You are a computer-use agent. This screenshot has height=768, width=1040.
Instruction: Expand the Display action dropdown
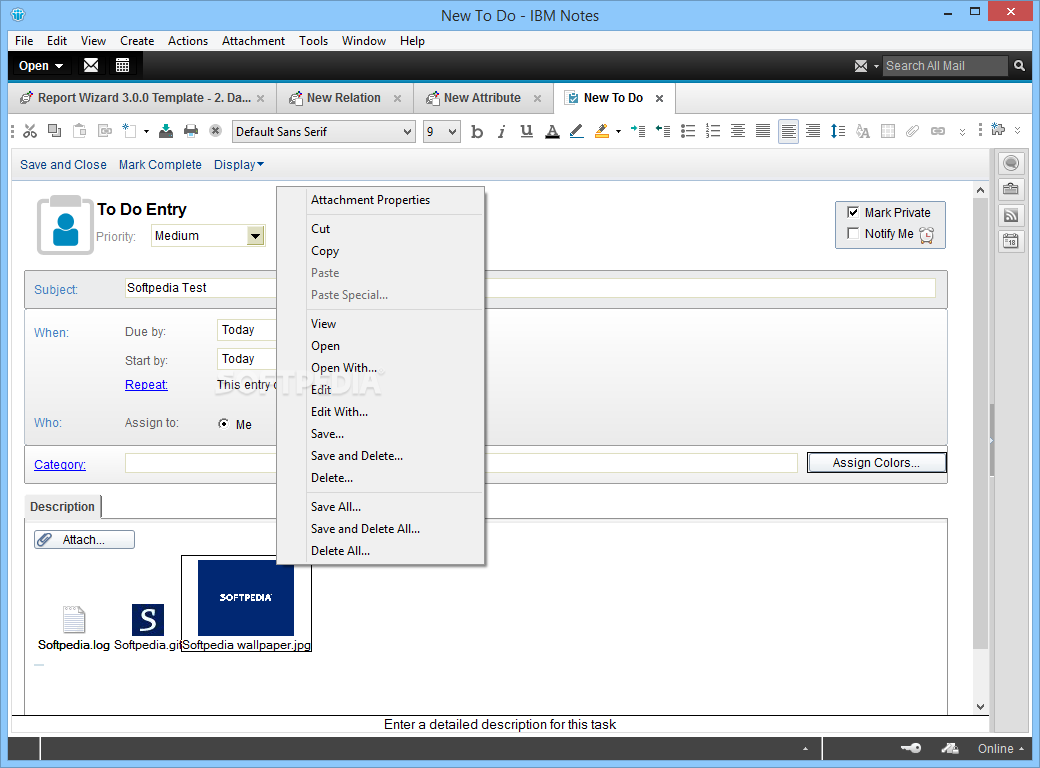point(239,164)
